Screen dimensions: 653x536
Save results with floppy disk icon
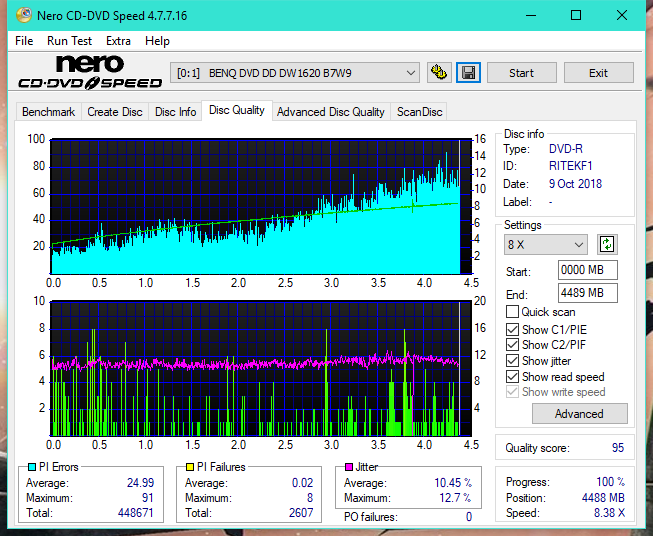point(469,73)
